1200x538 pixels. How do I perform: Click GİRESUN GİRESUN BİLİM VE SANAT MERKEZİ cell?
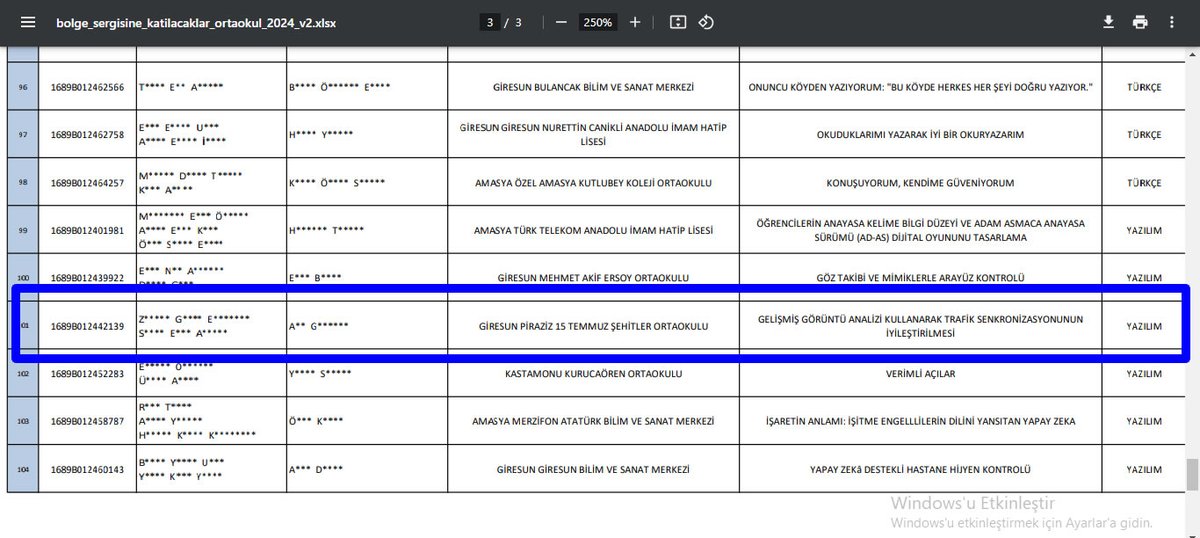pos(593,469)
